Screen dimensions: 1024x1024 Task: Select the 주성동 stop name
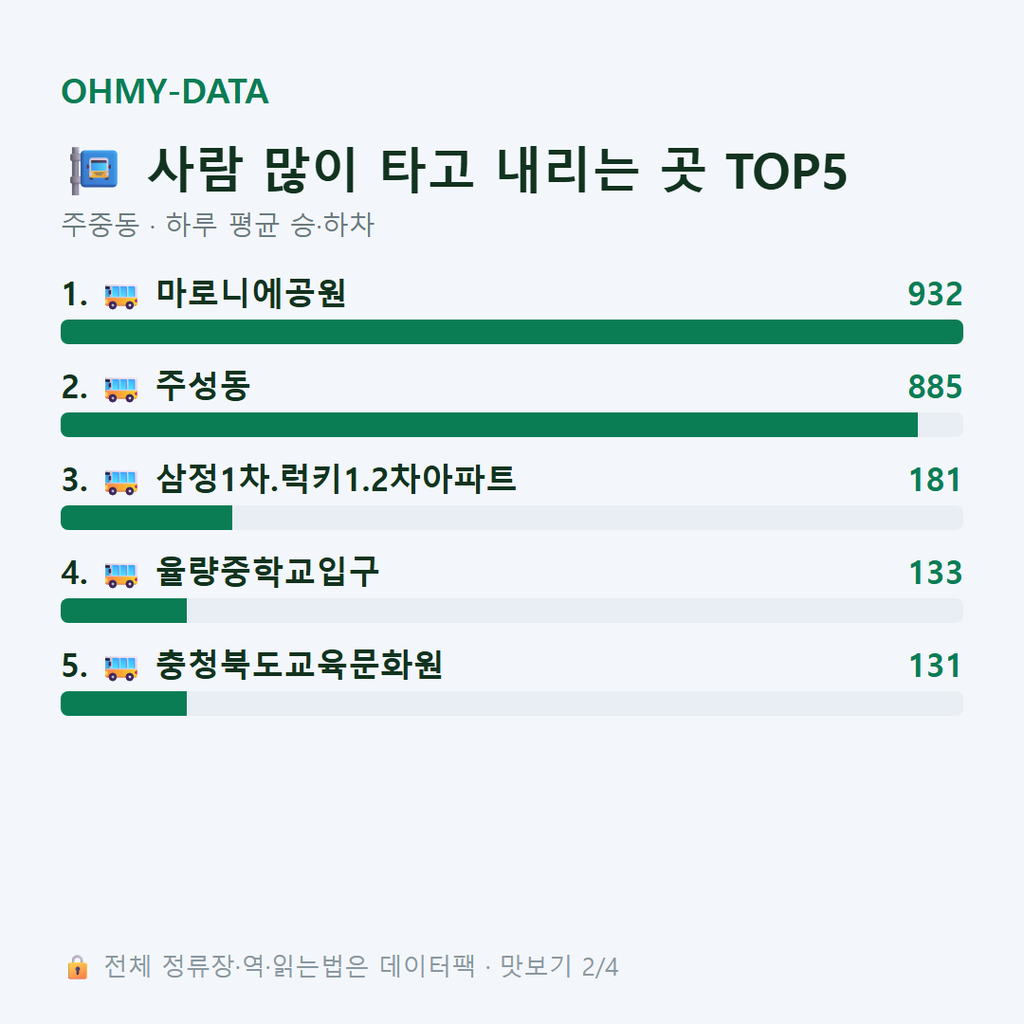coord(203,386)
